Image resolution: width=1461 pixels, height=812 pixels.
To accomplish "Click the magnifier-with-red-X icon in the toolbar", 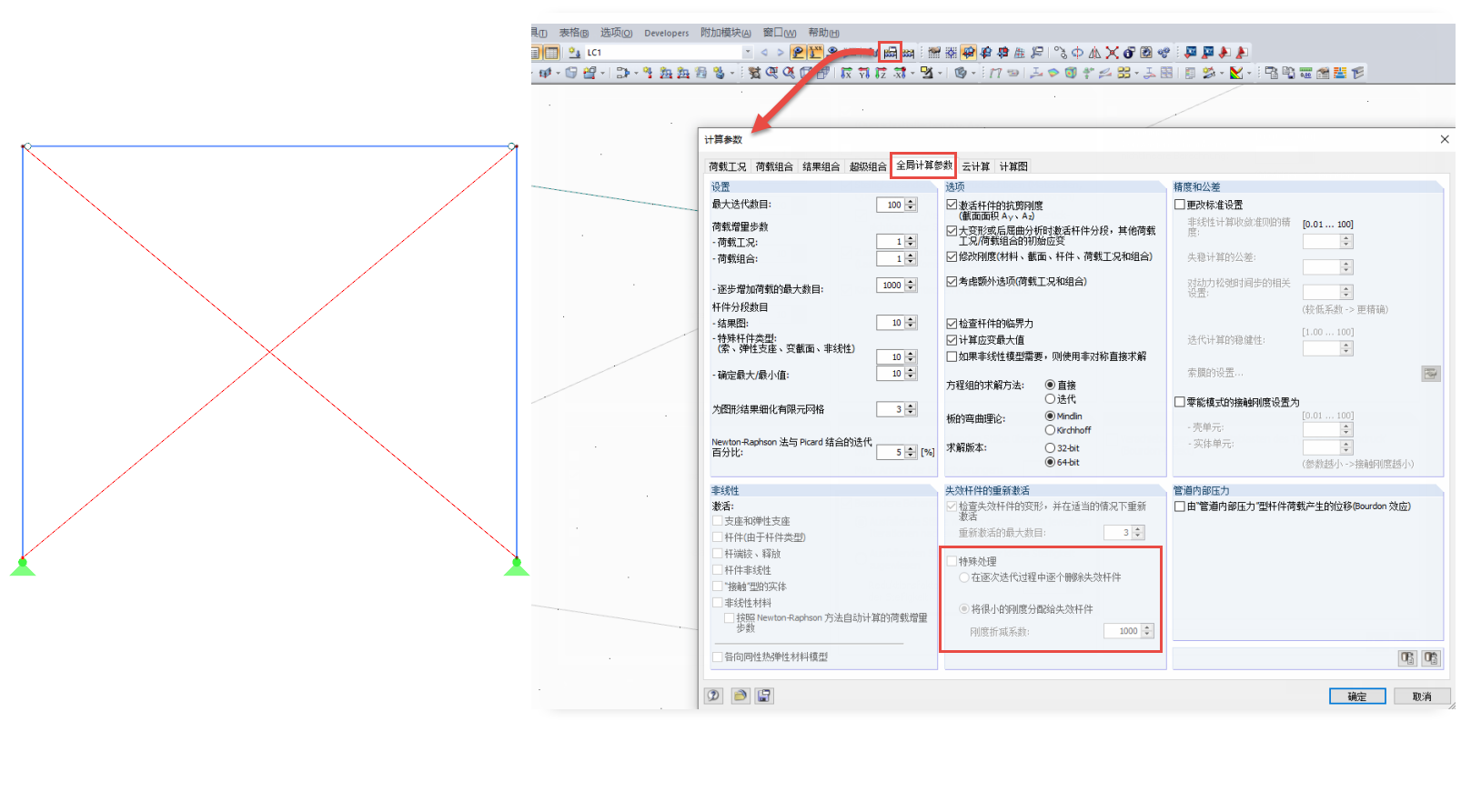I will tap(789, 73).
